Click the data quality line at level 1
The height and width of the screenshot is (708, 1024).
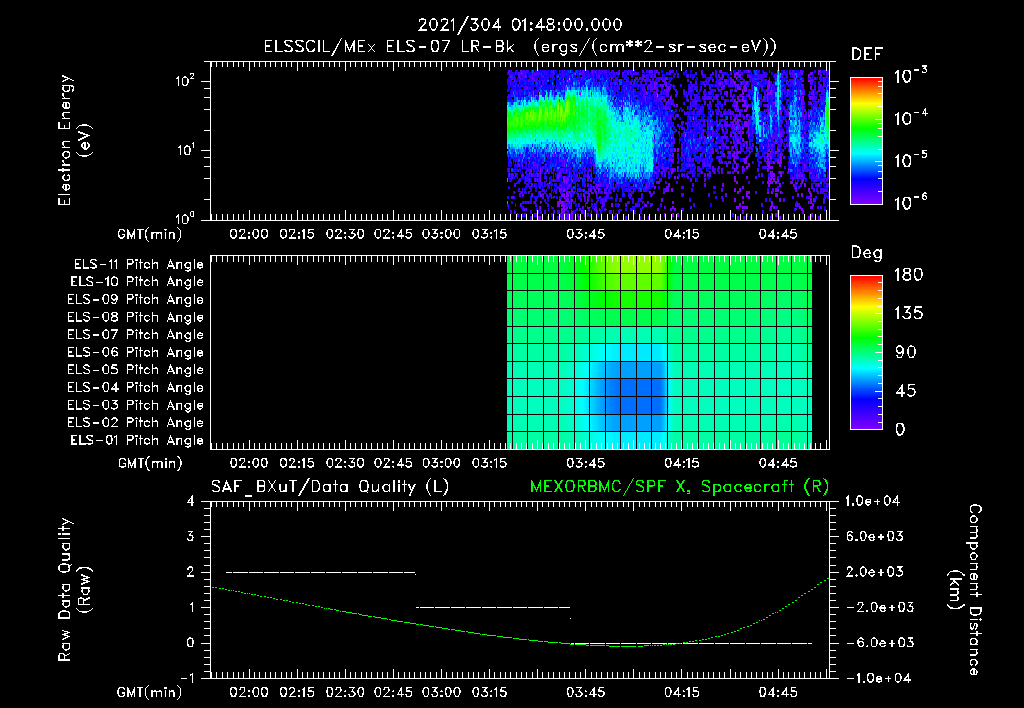tap(493, 607)
